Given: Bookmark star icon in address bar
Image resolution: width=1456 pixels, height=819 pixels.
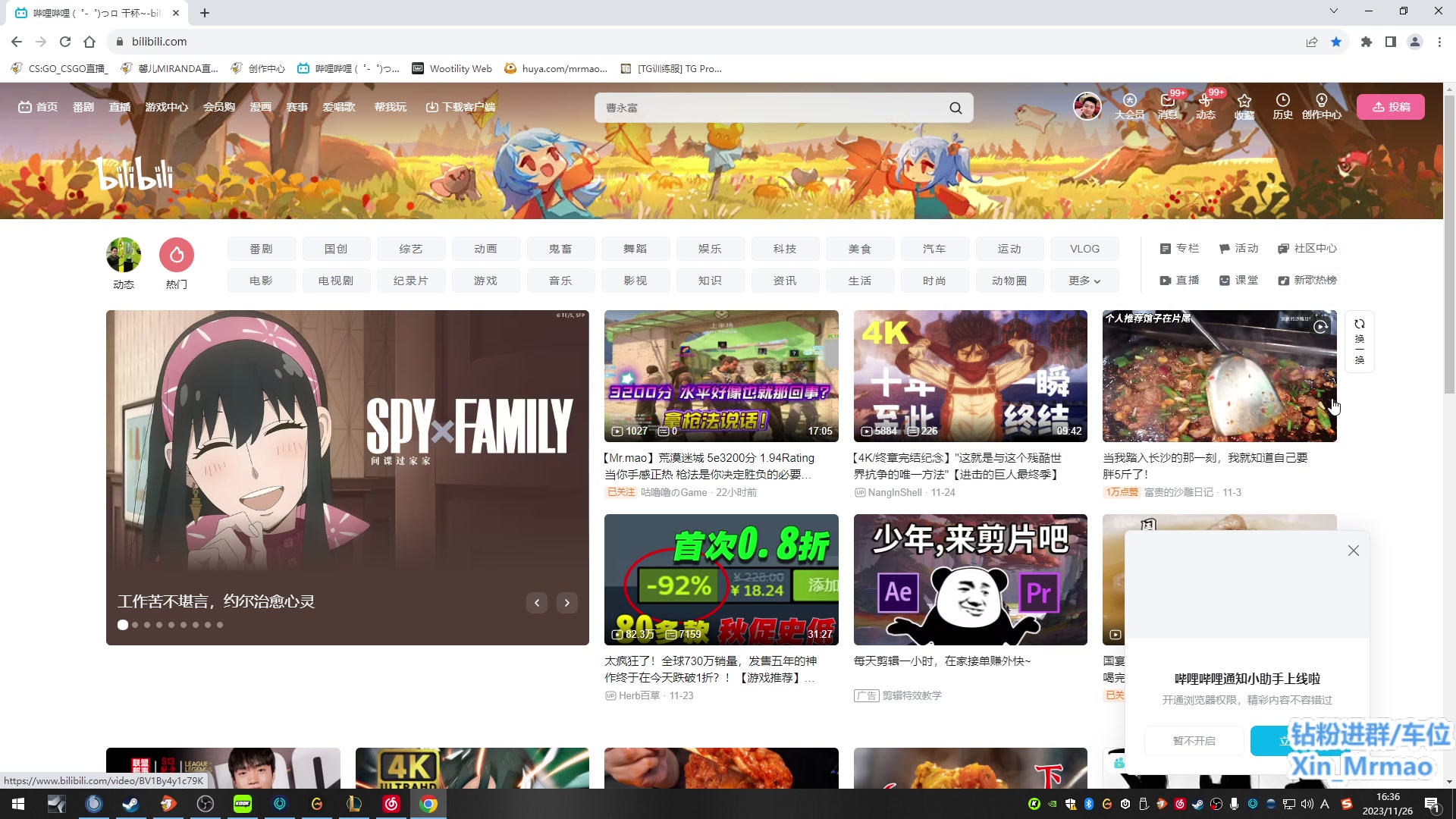Looking at the screenshot, I should pyautogui.click(x=1336, y=42).
